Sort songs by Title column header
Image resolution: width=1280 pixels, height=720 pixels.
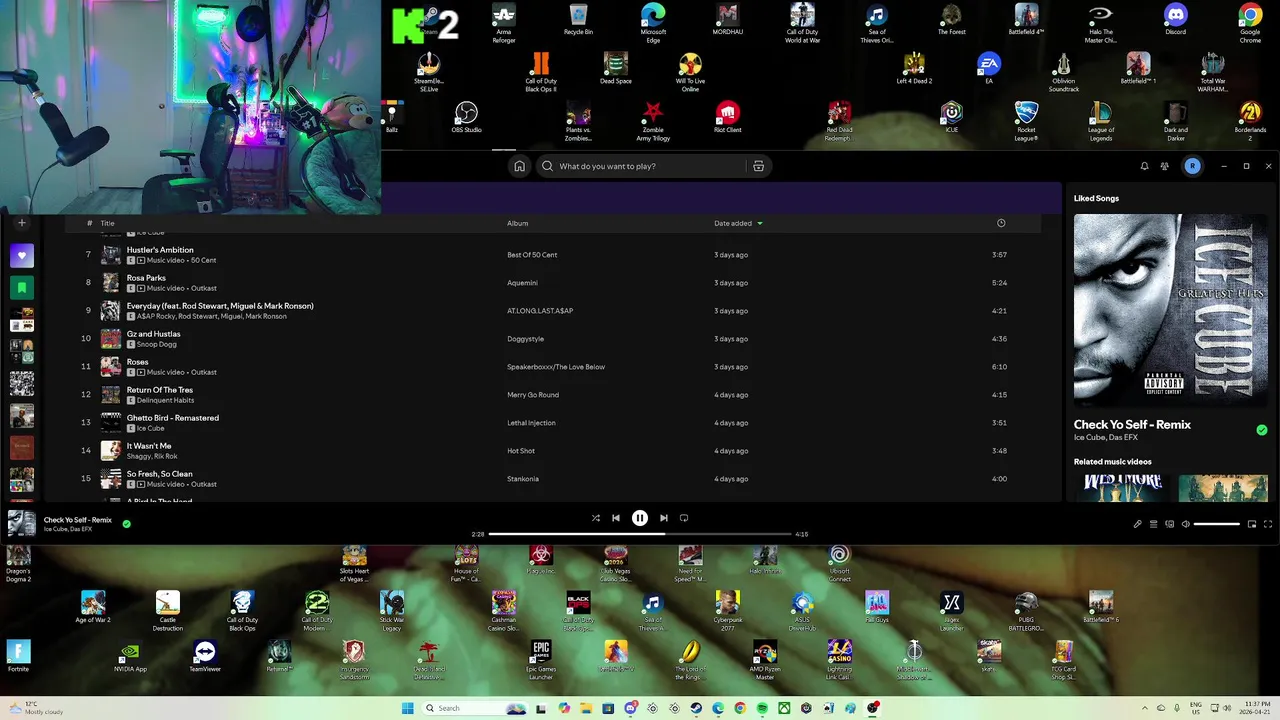click(107, 223)
